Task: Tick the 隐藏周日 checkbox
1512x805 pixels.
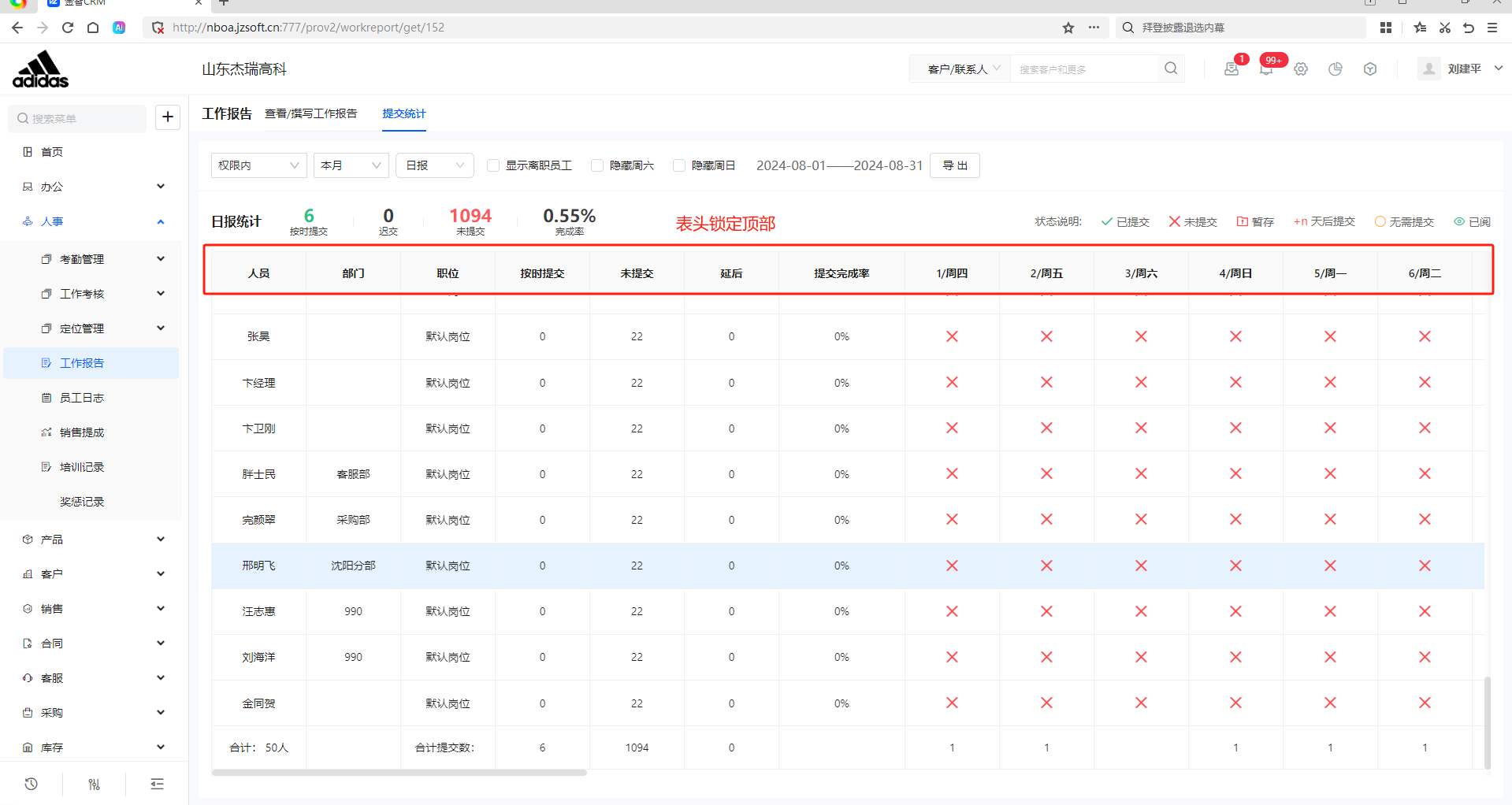Action: pyautogui.click(x=679, y=165)
